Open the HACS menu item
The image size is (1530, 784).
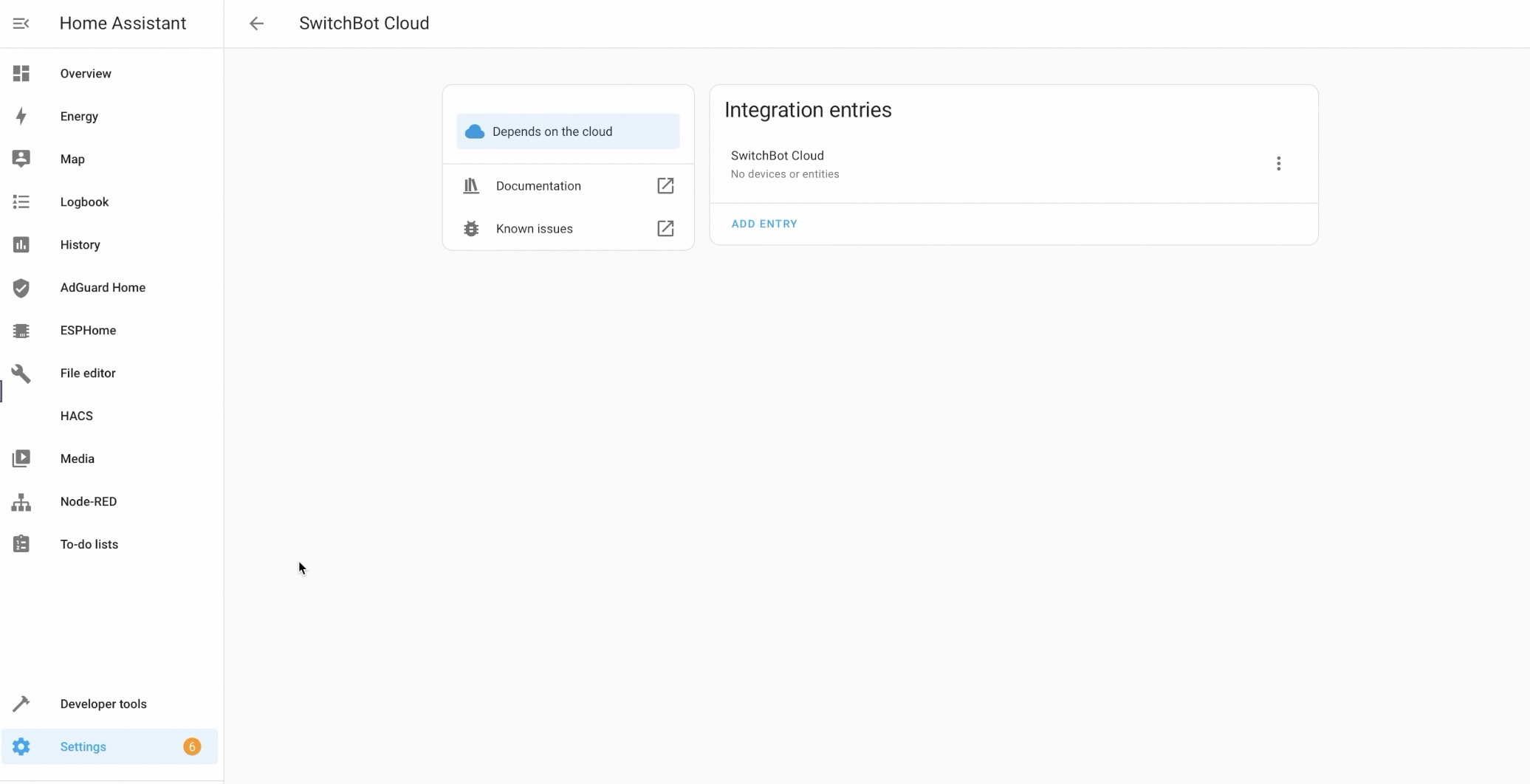click(x=110, y=416)
